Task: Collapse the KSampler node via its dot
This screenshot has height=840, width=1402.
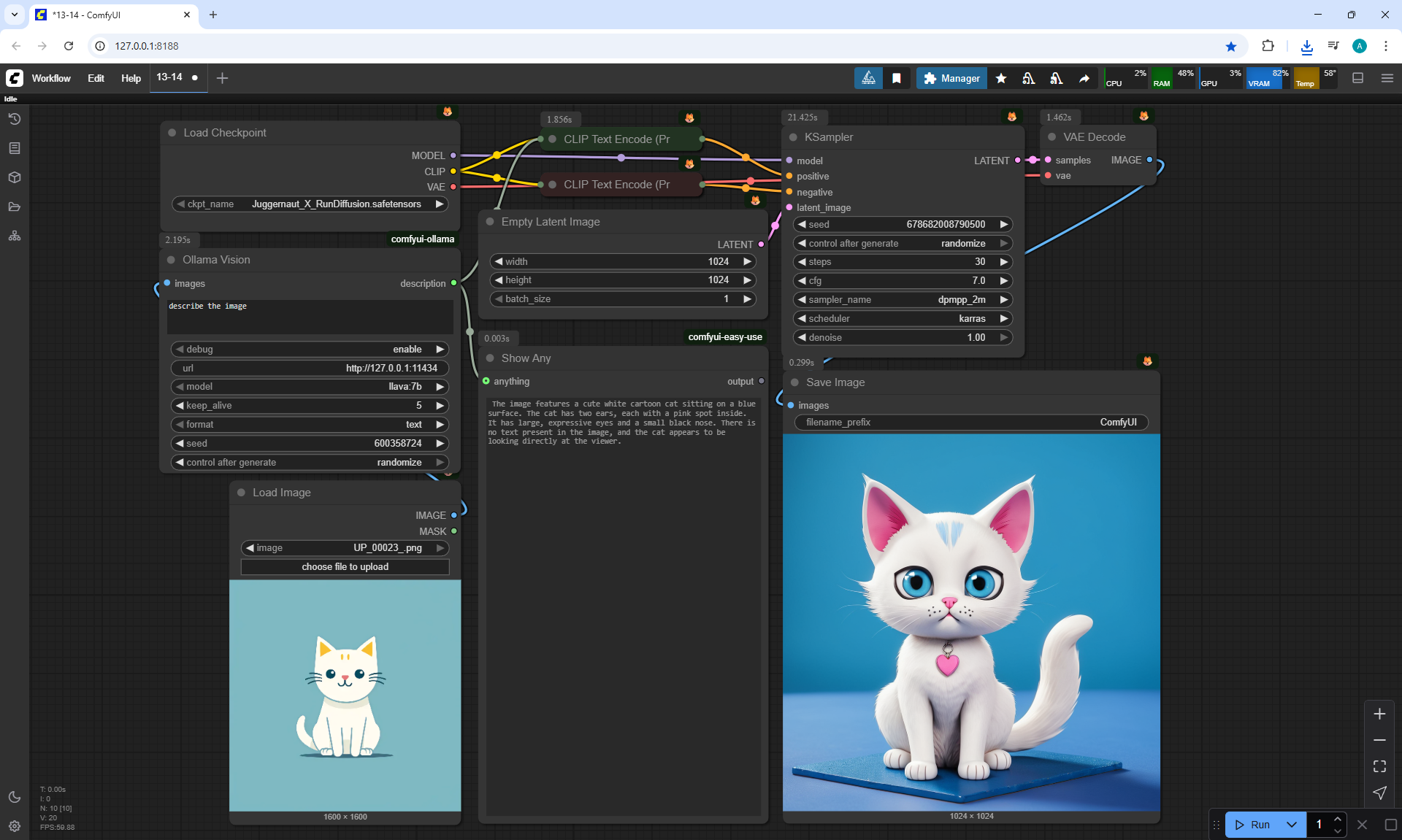Action: pos(793,137)
